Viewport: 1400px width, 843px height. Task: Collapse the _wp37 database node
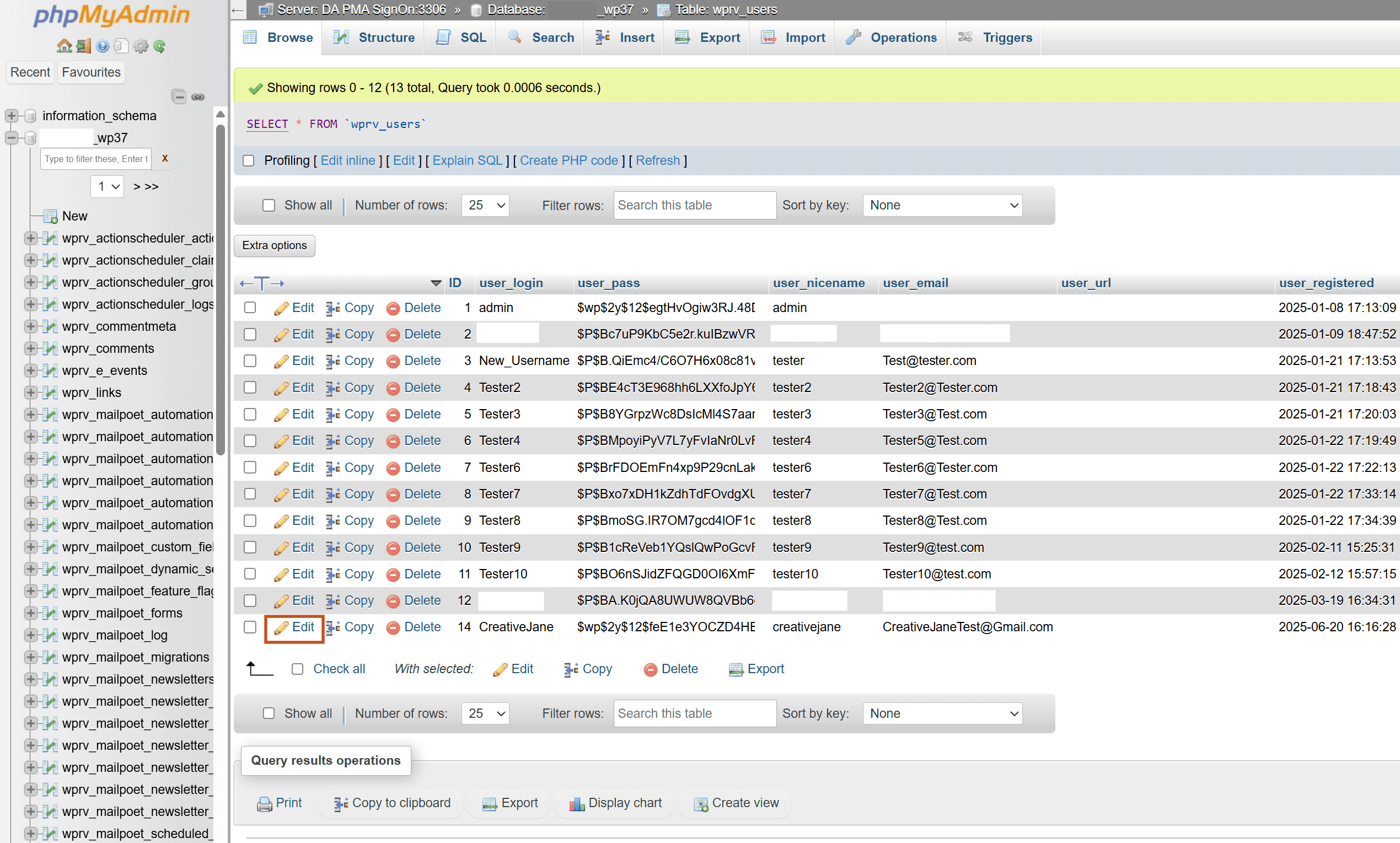click(11, 137)
